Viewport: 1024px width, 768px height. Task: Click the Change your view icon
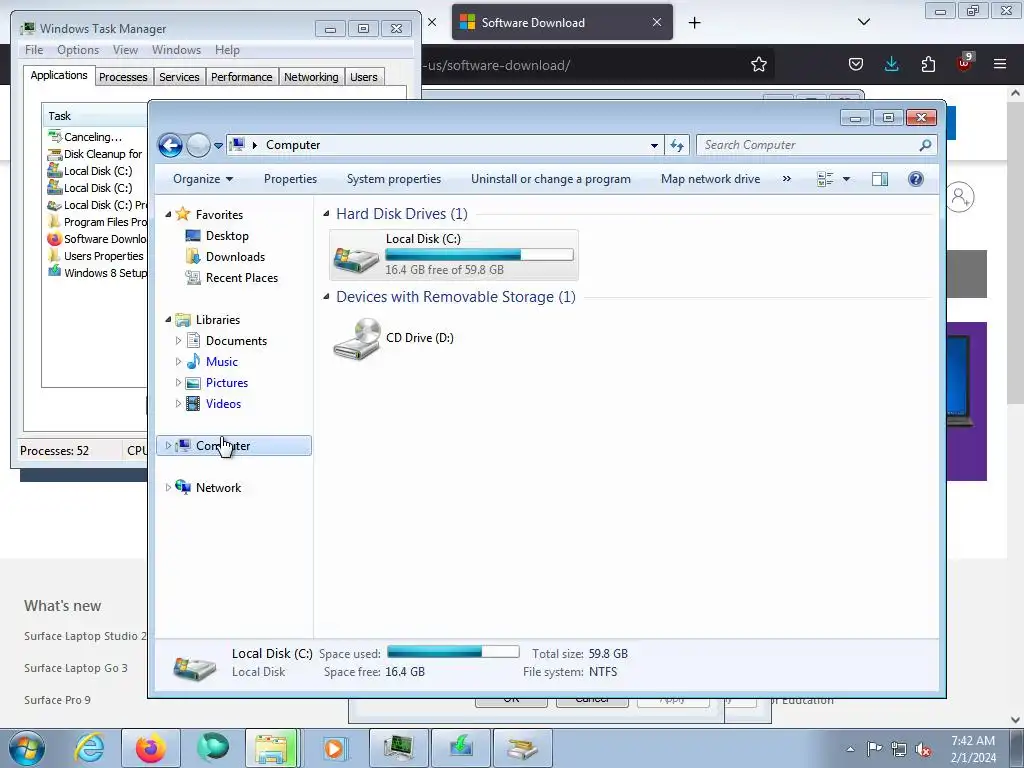coord(825,179)
